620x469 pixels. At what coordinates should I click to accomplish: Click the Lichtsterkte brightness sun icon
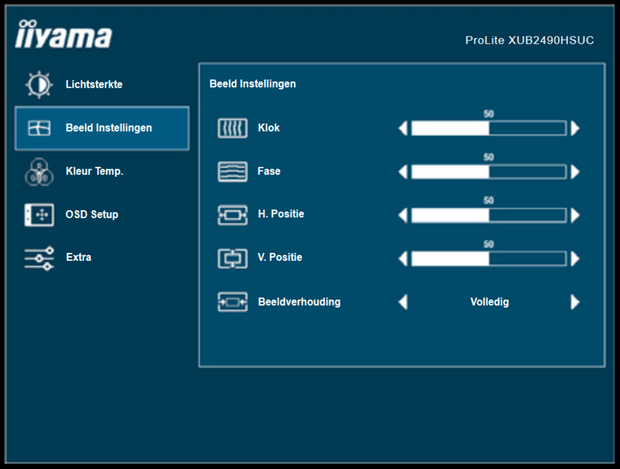39,85
